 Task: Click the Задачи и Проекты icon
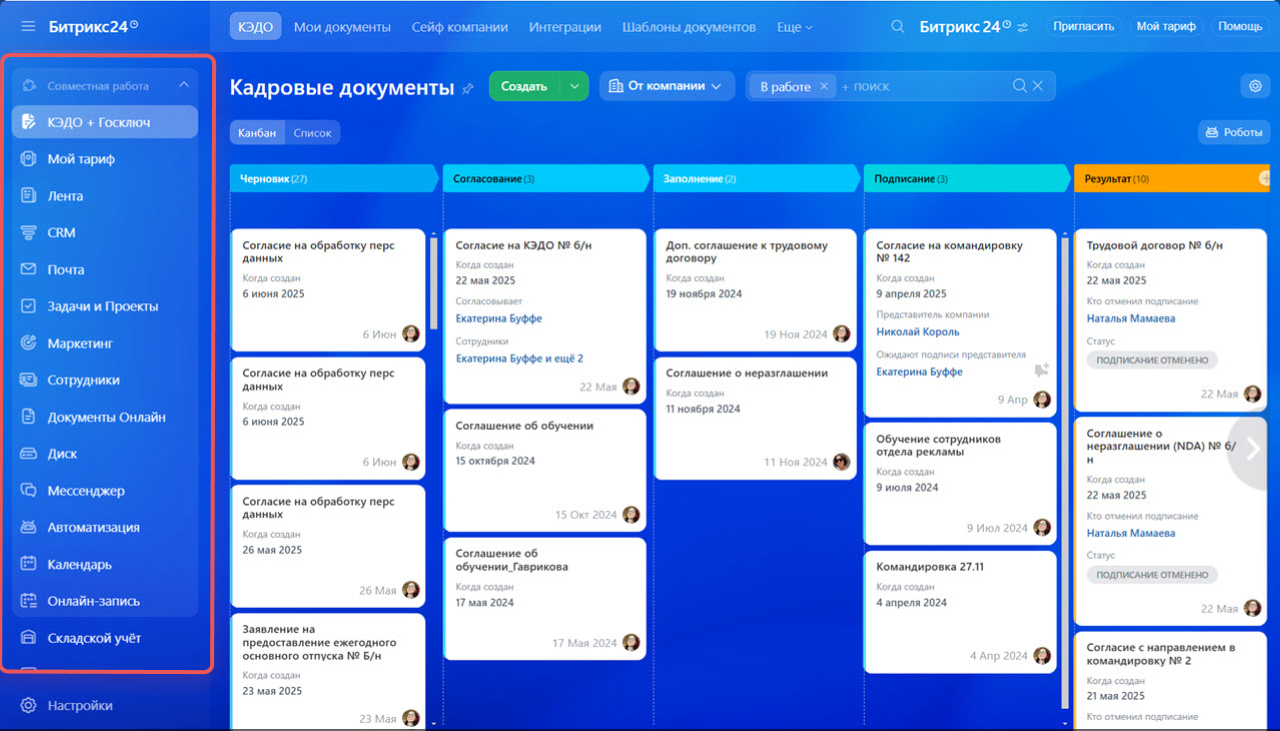click(29, 306)
